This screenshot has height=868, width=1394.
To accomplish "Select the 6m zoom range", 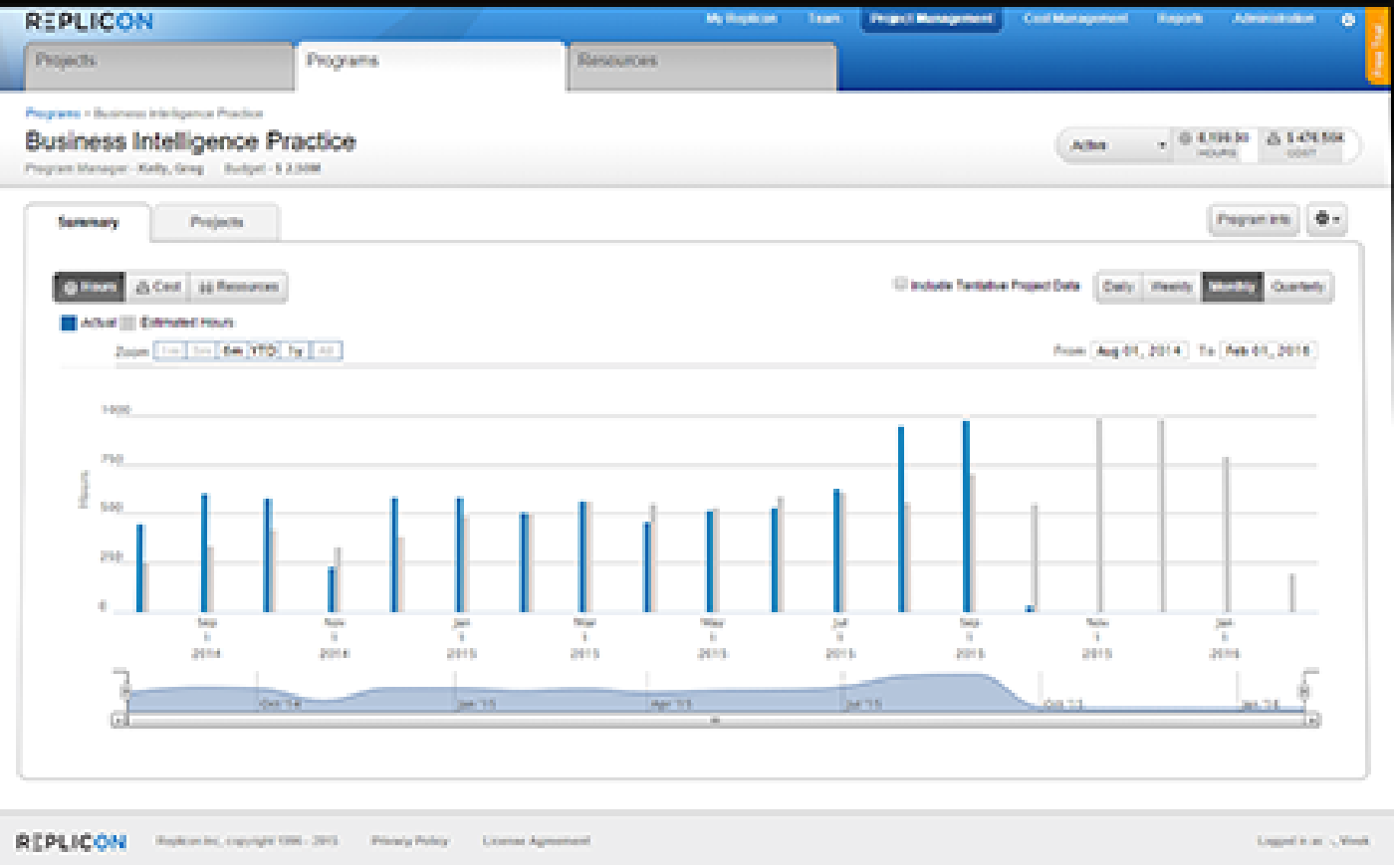I will (233, 350).
